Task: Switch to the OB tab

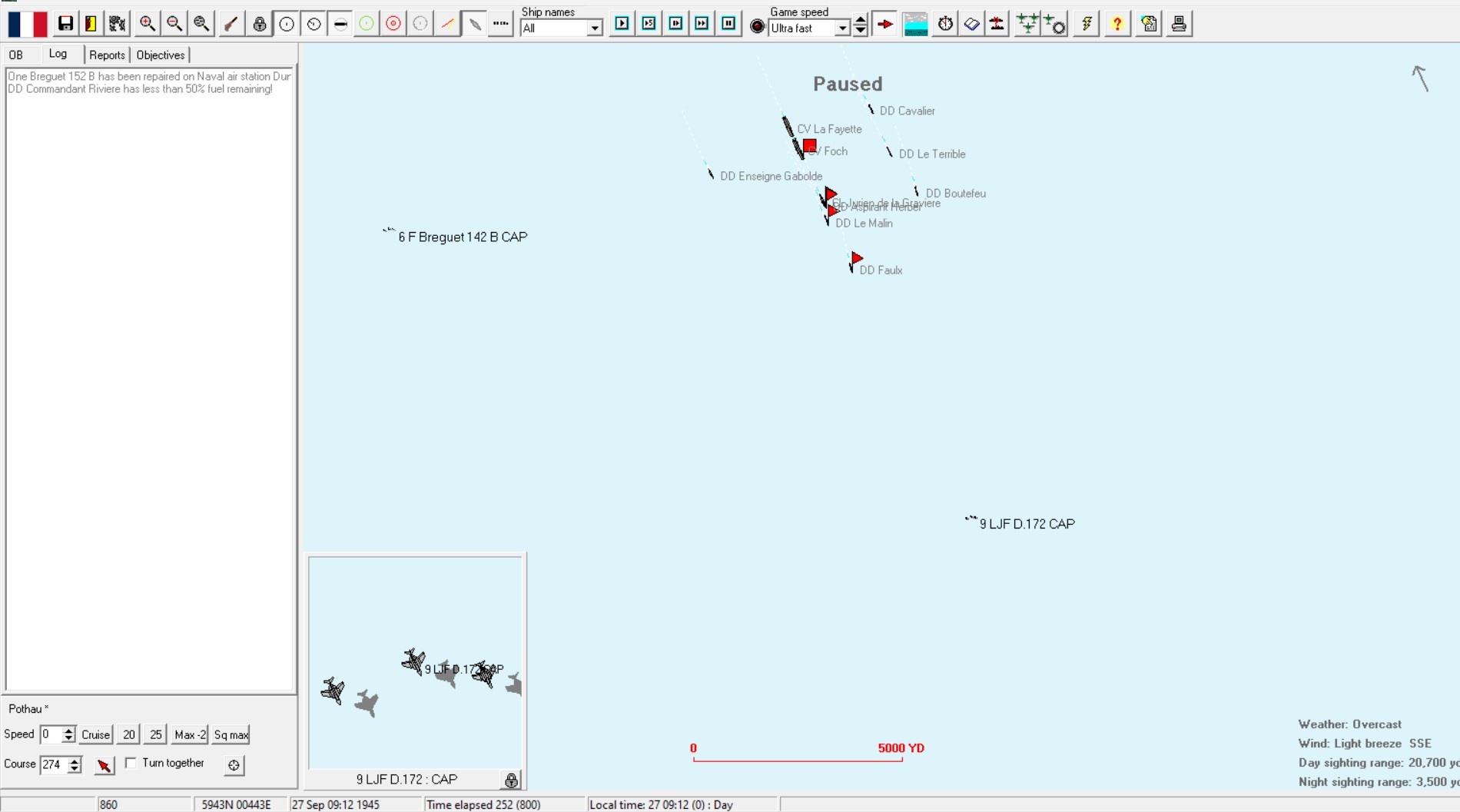Action: coord(16,55)
